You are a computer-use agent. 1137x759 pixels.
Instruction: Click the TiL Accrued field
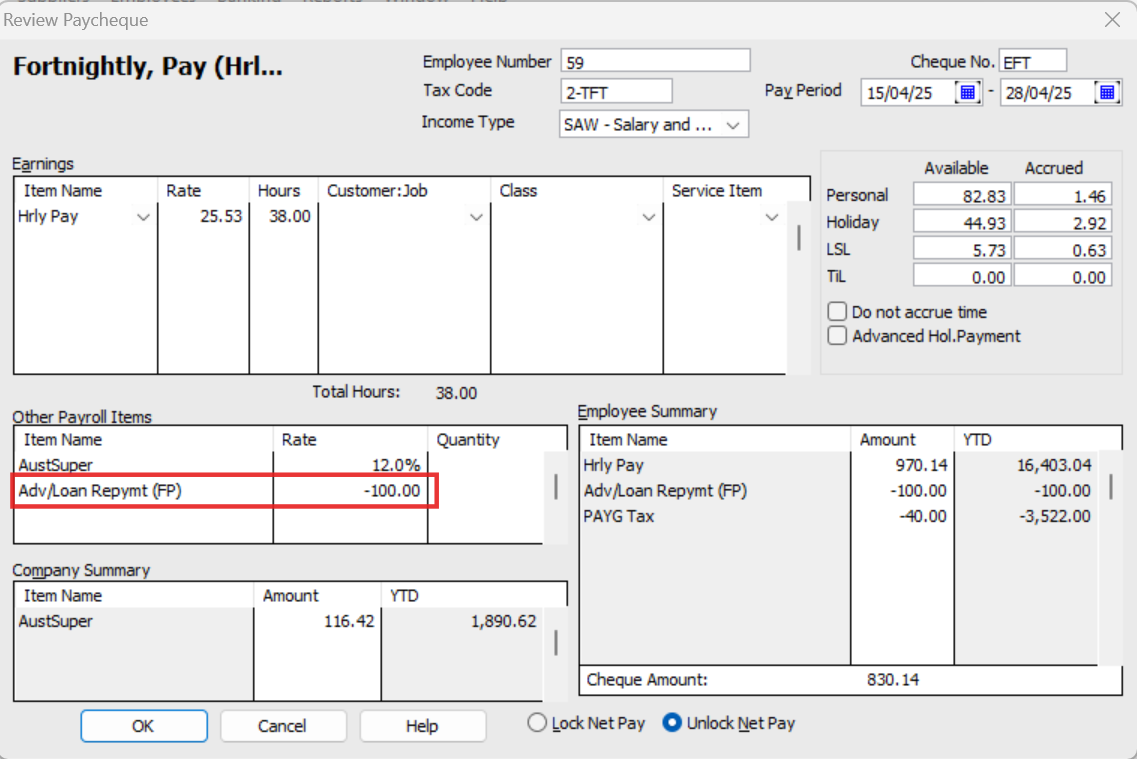pyautogui.click(x=1062, y=276)
